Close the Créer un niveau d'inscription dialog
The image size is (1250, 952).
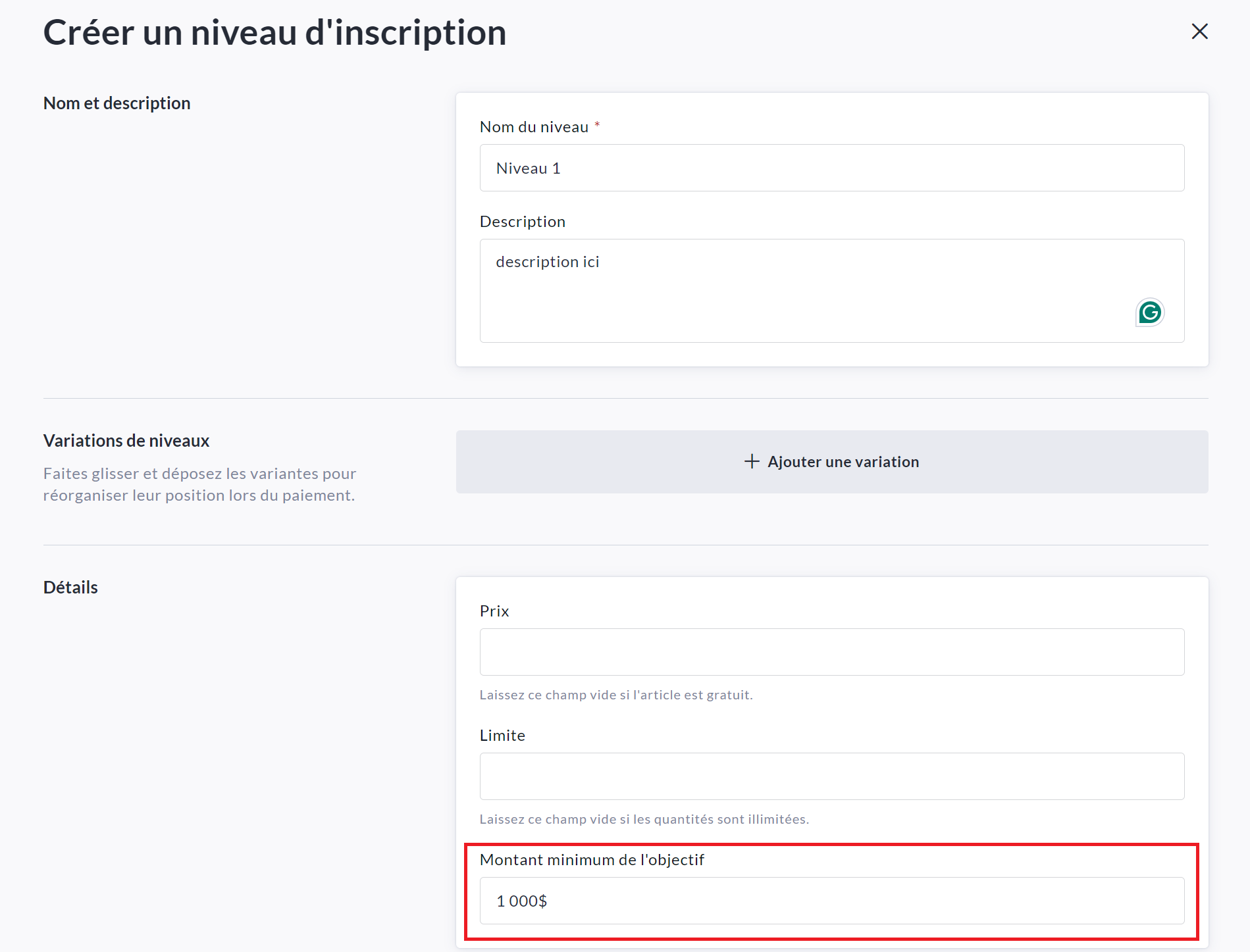(1199, 31)
